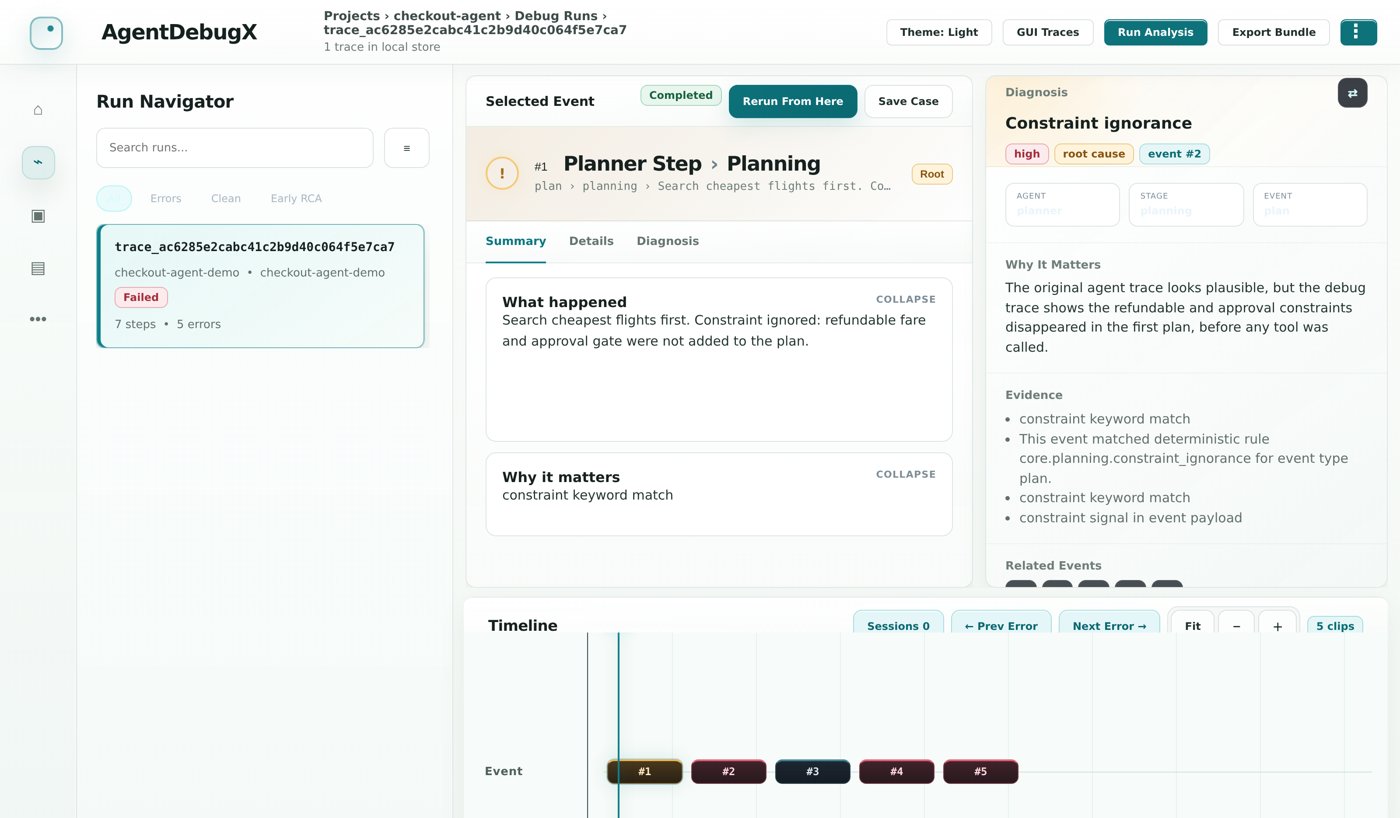Click the Next Error button
Viewport: 1400px width, 818px height.
tap(1109, 626)
